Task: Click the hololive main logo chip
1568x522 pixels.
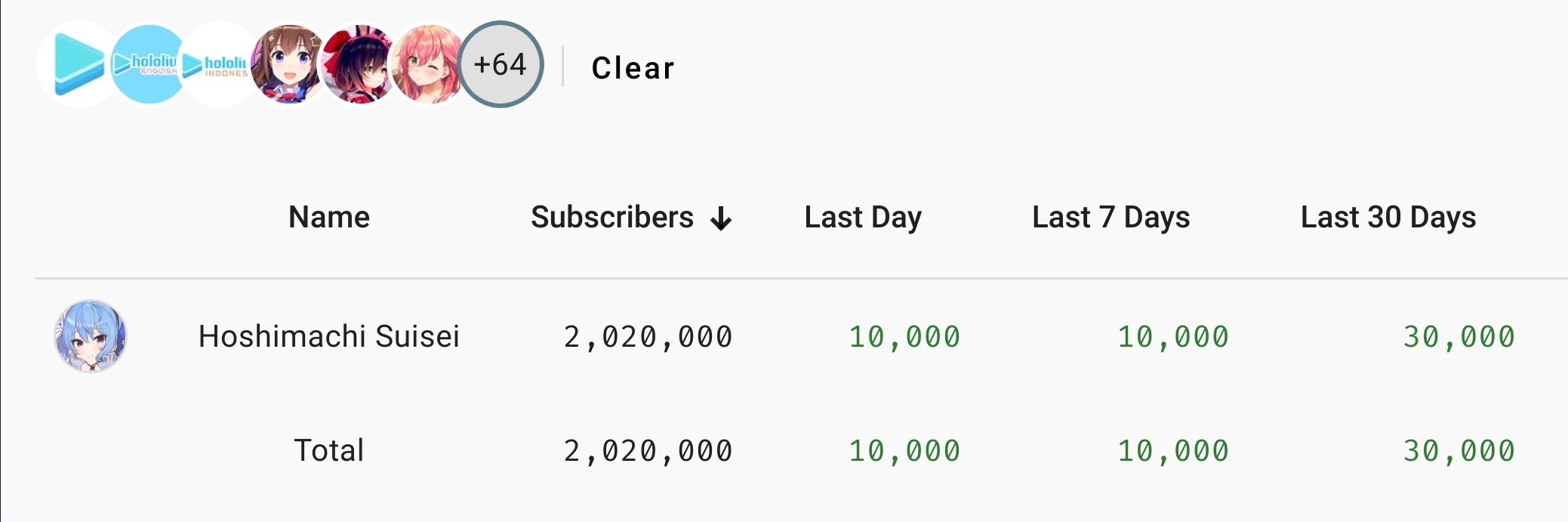Action: pos(78,64)
